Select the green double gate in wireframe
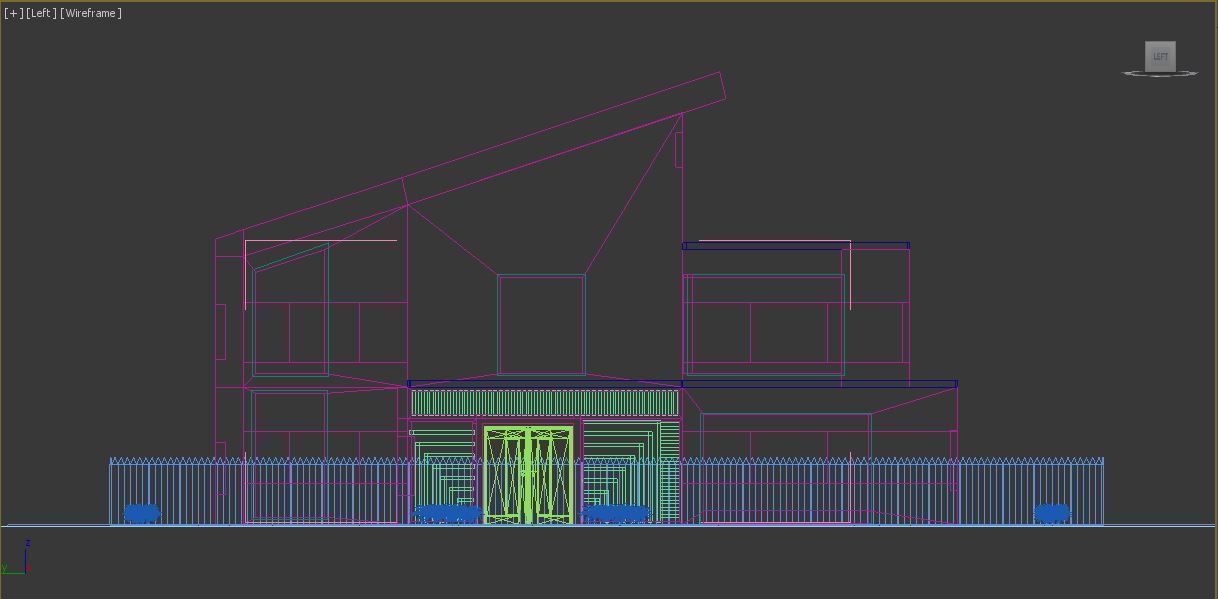 tap(529, 474)
